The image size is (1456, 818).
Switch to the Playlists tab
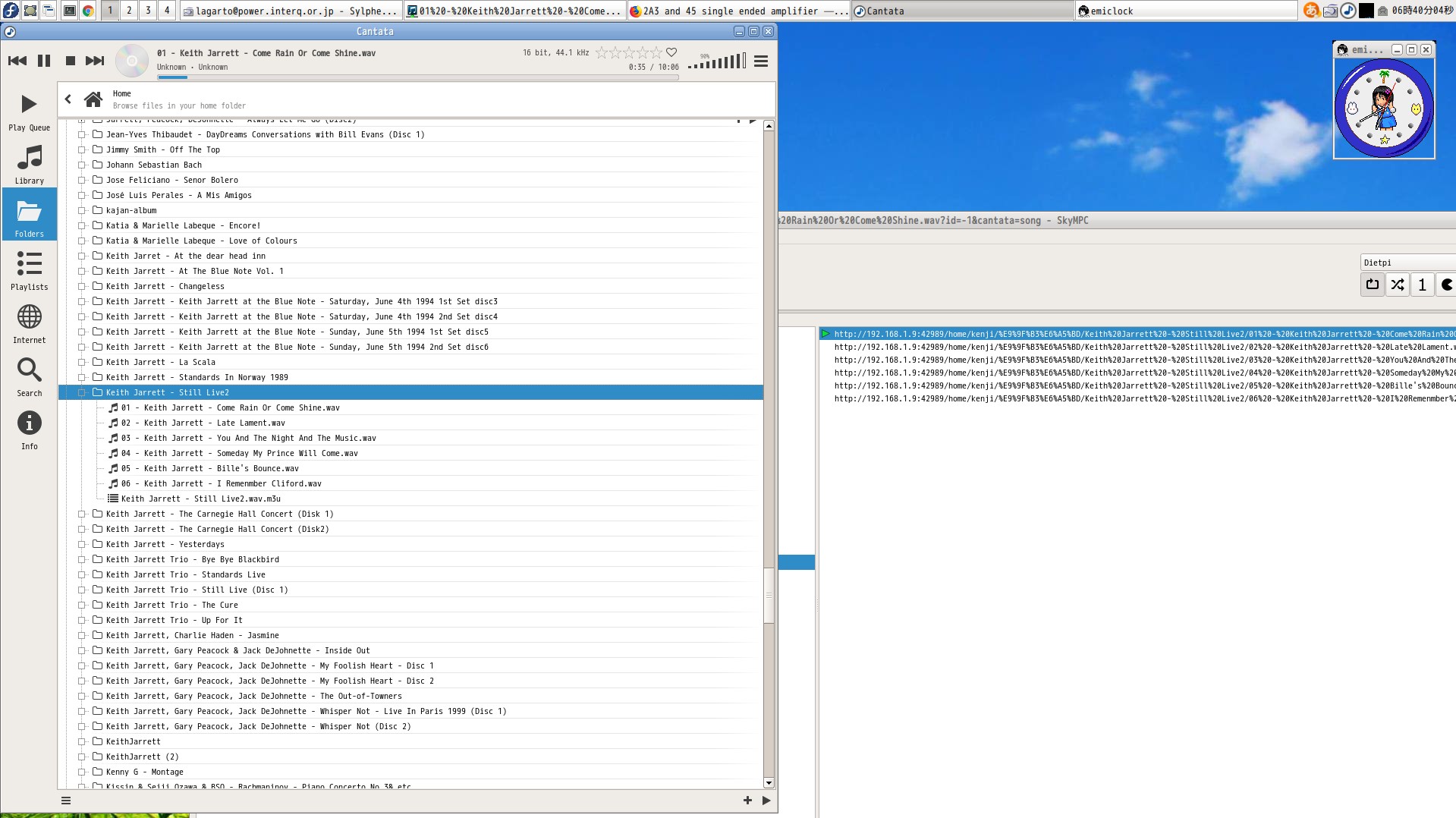[29, 270]
